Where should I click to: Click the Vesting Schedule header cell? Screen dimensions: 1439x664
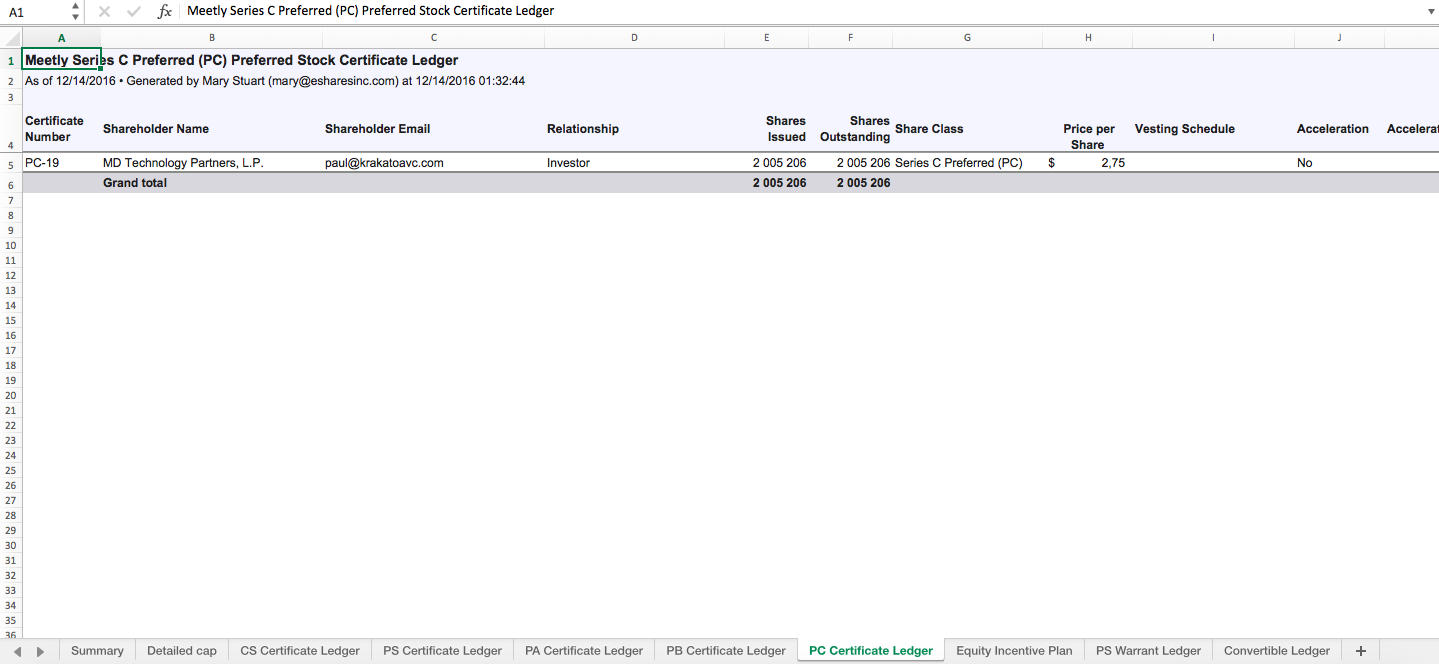pos(1213,129)
